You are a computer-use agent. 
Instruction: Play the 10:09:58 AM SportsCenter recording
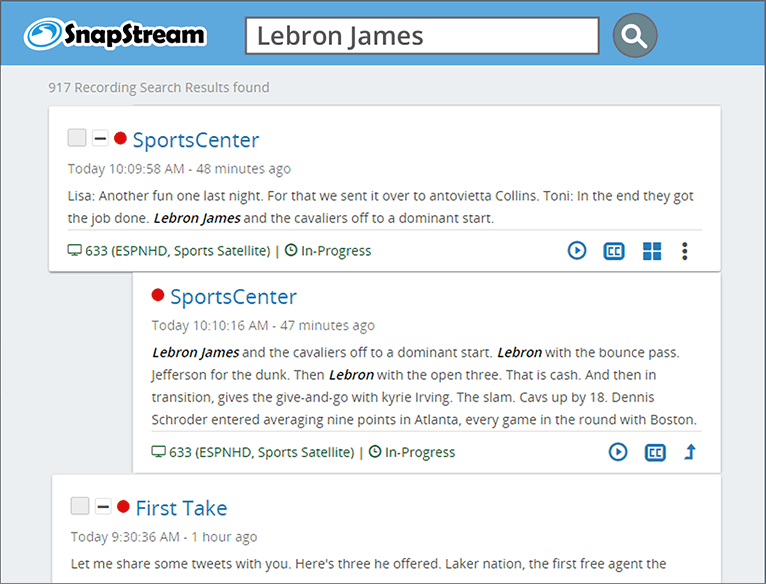click(577, 251)
